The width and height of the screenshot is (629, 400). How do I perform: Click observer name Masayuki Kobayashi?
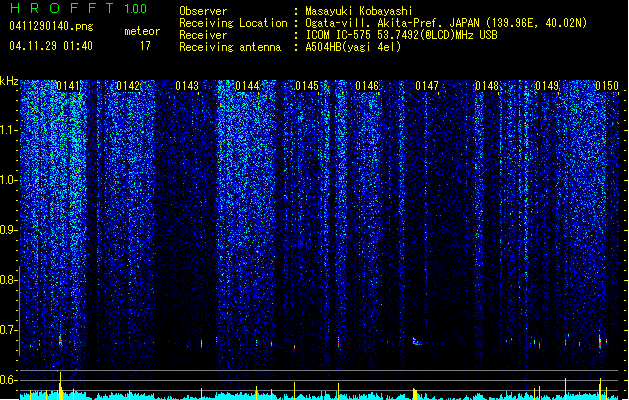point(359,11)
